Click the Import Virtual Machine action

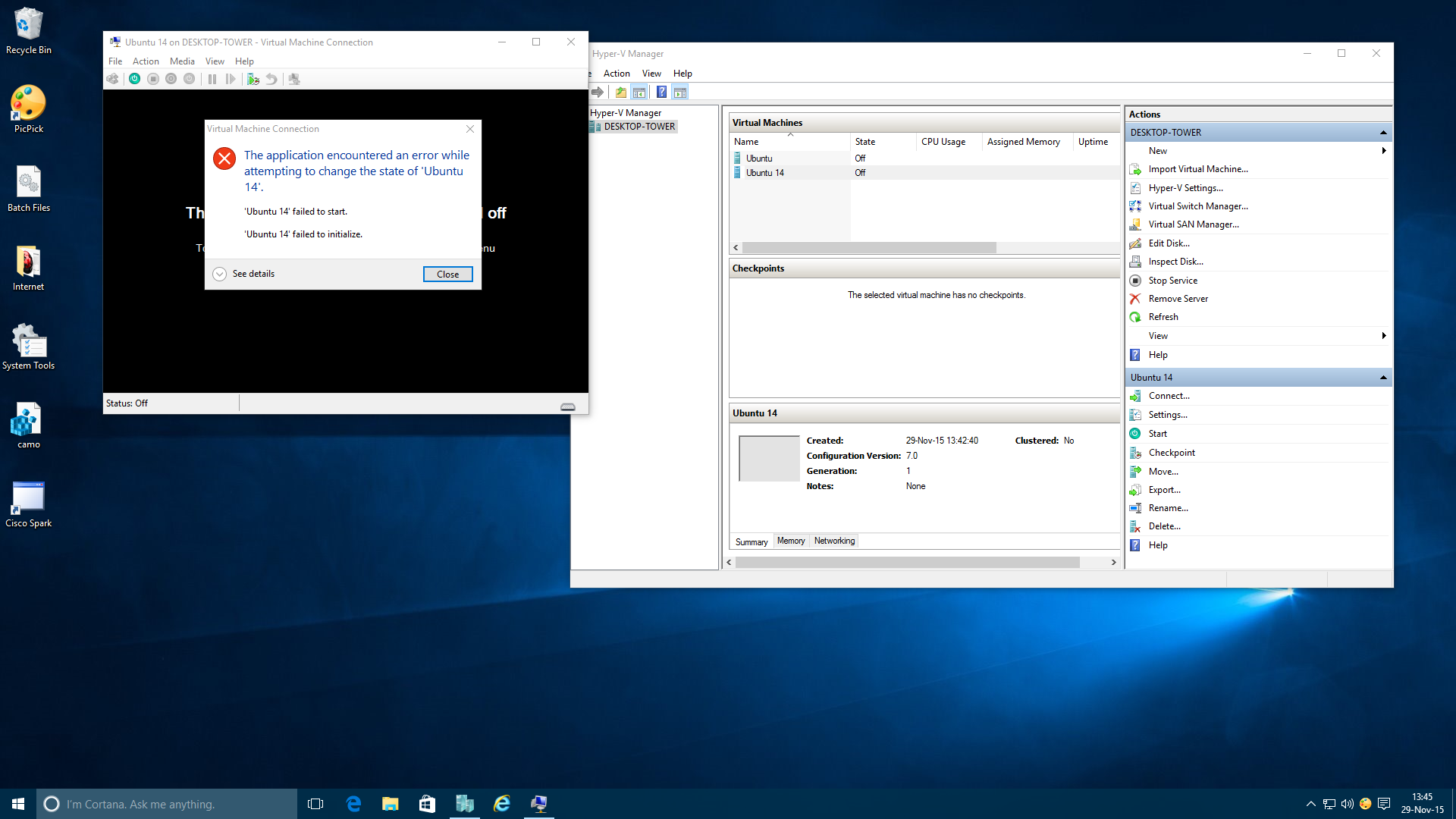pos(1197,169)
